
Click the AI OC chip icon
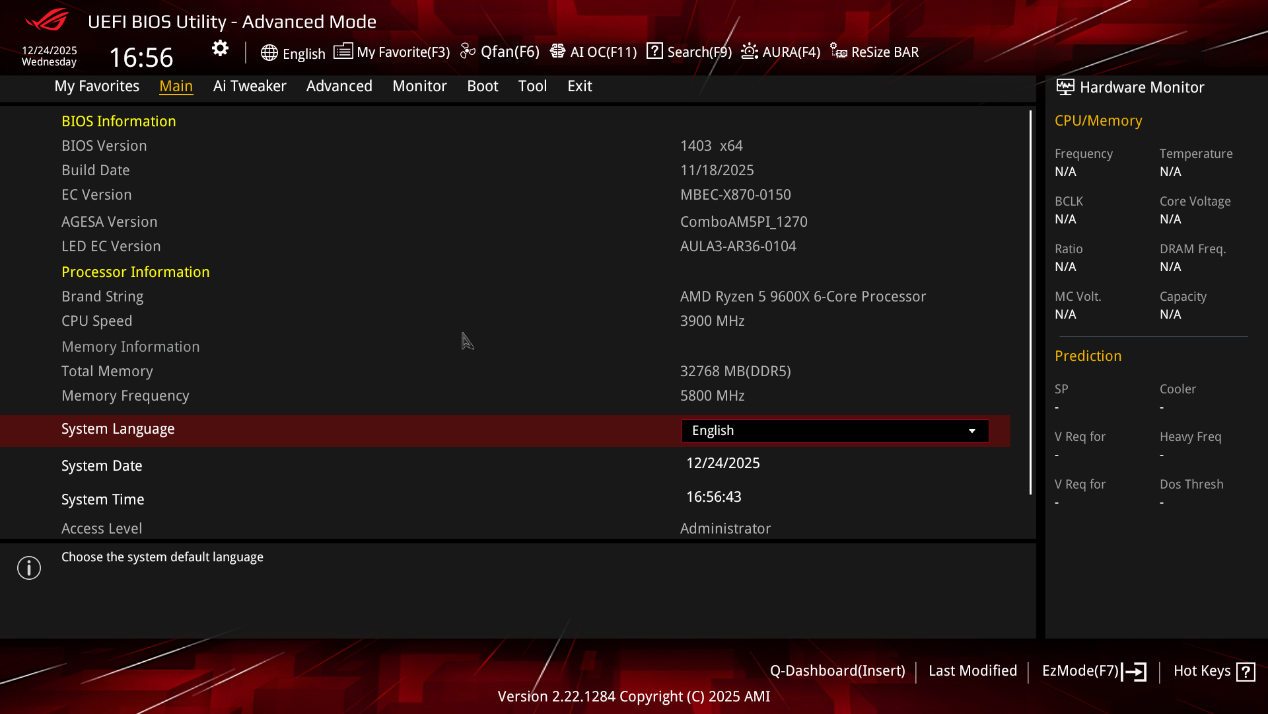[558, 52]
